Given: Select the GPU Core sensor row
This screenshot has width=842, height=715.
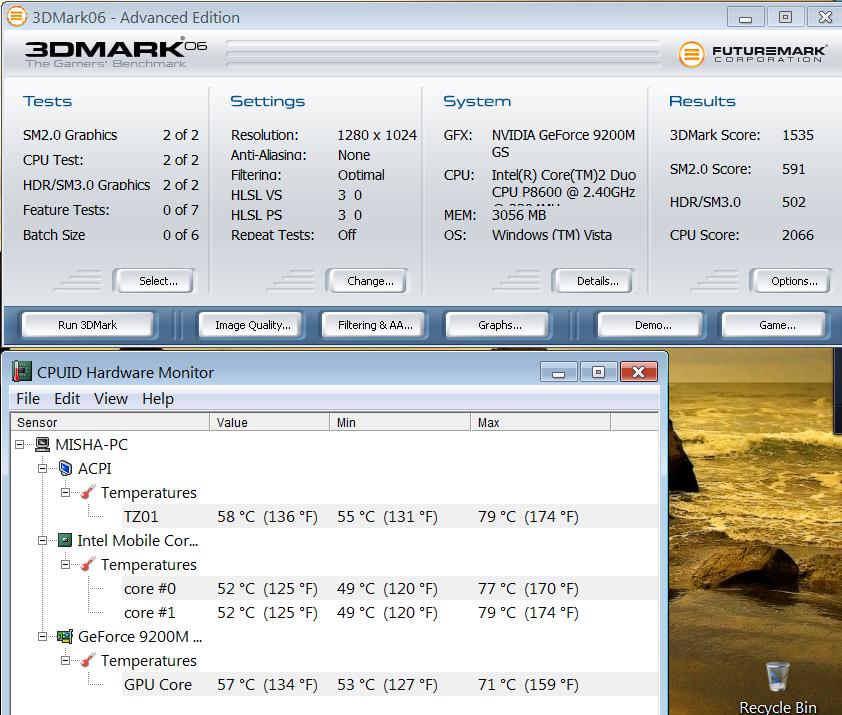Looking at the screenshot, I should (x=389, y=684).
